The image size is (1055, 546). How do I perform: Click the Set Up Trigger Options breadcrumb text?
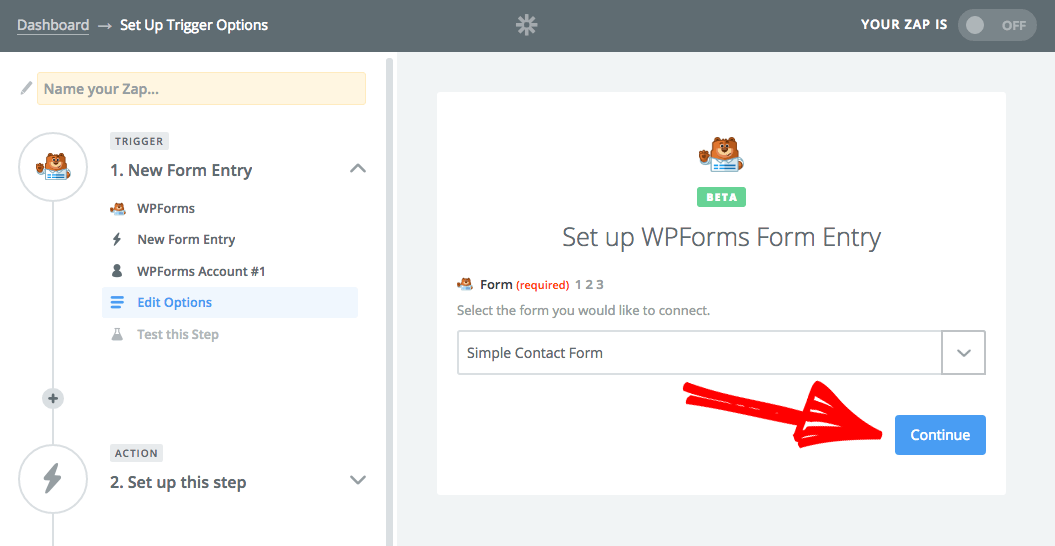click(x=194, y=25)
